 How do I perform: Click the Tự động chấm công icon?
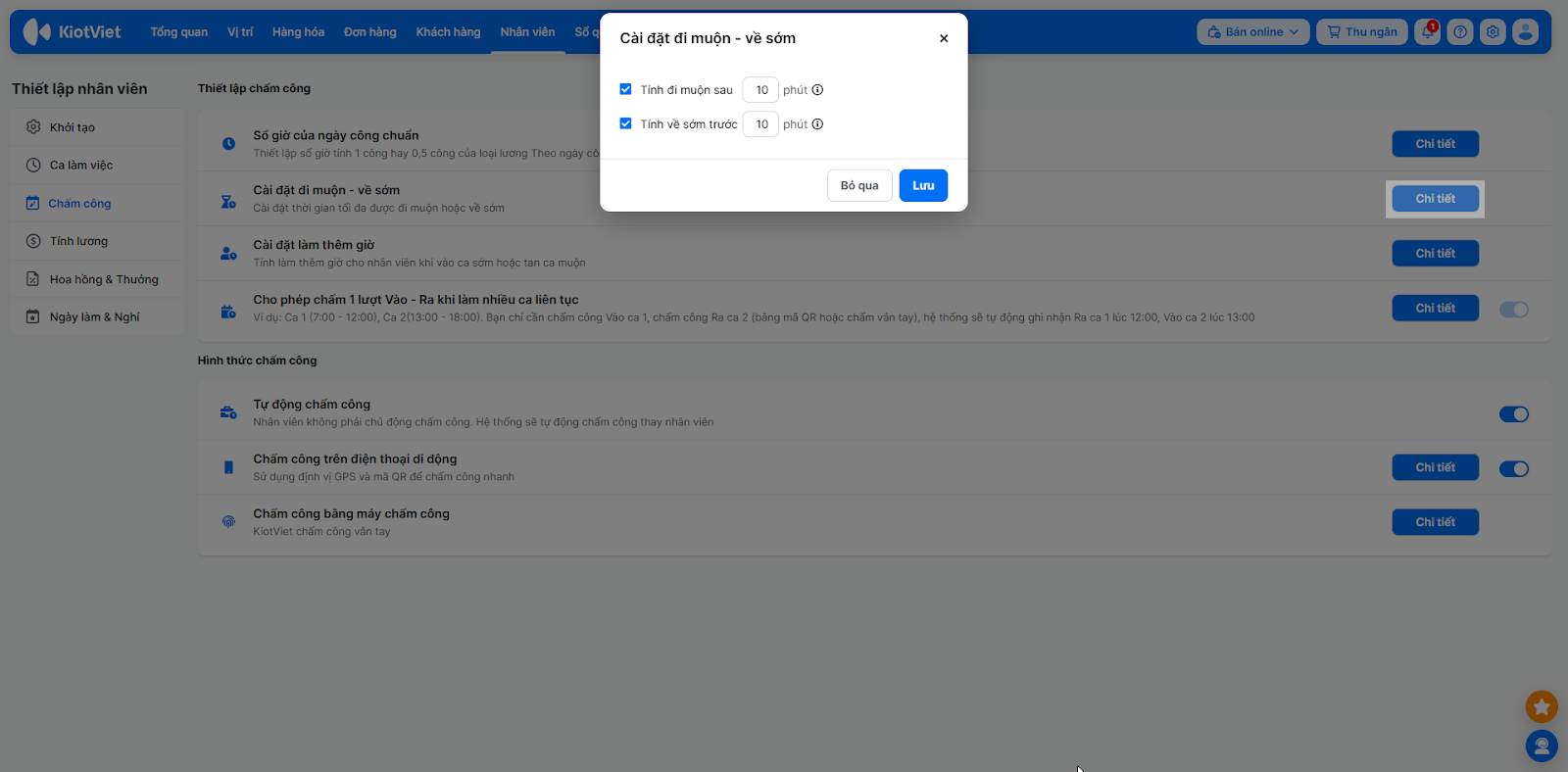coord(228,412)
